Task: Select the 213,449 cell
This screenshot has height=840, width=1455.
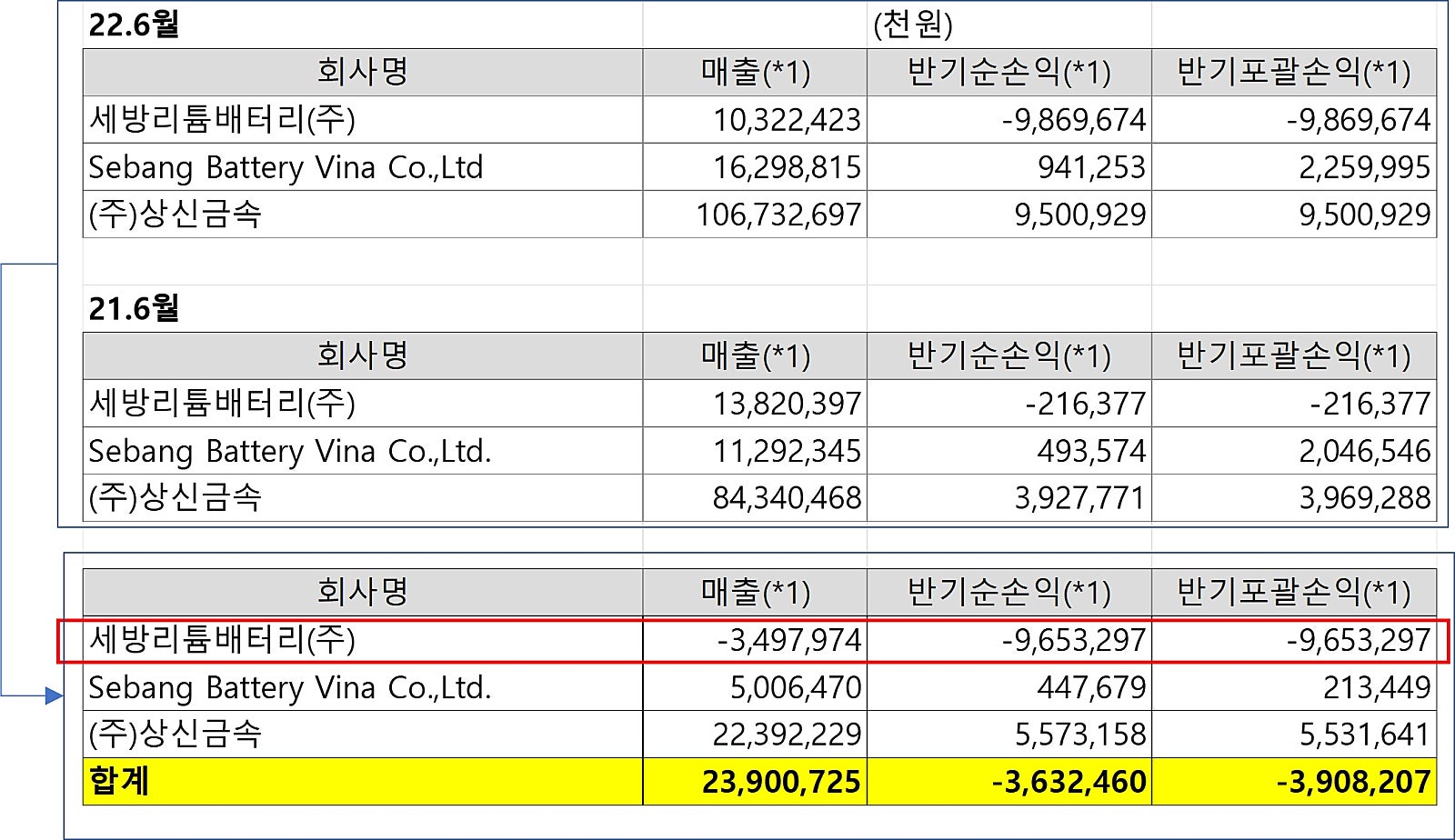Action: [1294, 687]
